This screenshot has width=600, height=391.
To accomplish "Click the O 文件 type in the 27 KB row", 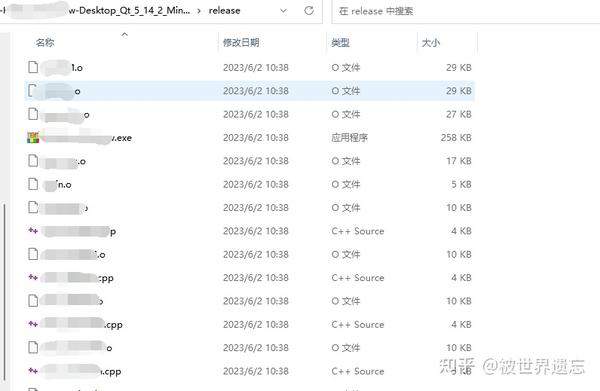I will coord(346,114).
